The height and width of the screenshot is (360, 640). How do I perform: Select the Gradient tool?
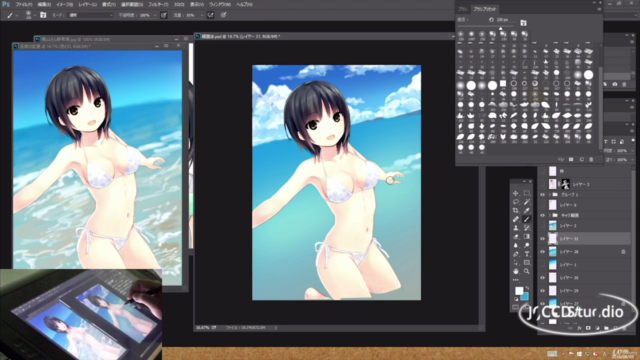pyautogui.click(x=527, y=236)
